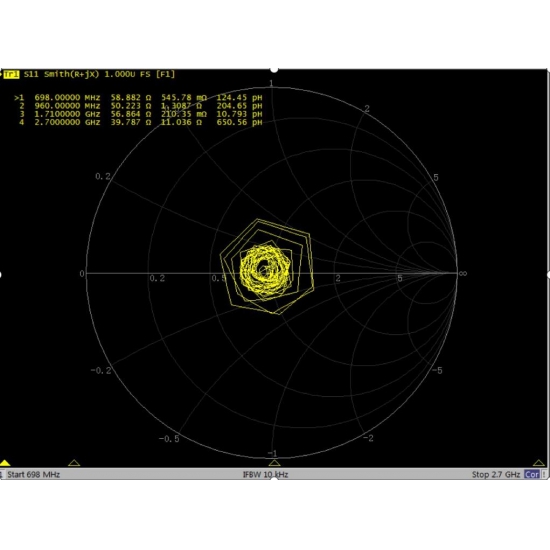Click the top center window handle

point(274,70)
